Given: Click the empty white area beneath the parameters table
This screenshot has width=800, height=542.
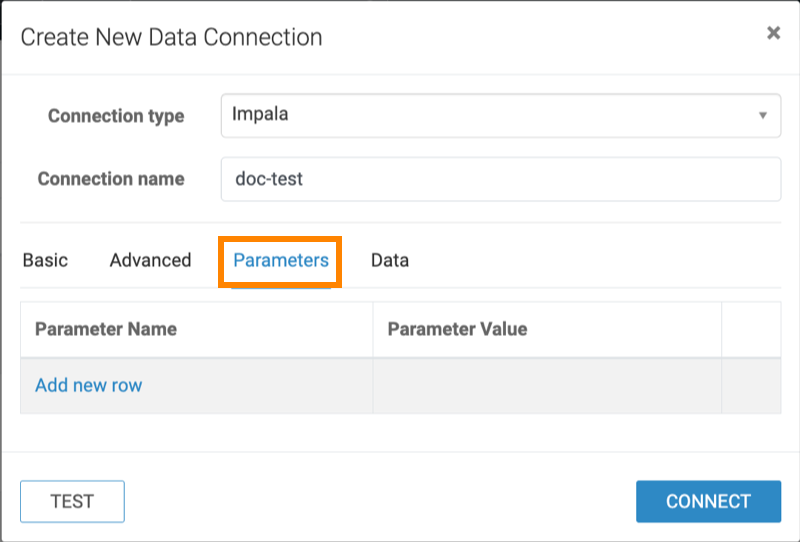Looking at the screenshot, I should pos(401,432).
